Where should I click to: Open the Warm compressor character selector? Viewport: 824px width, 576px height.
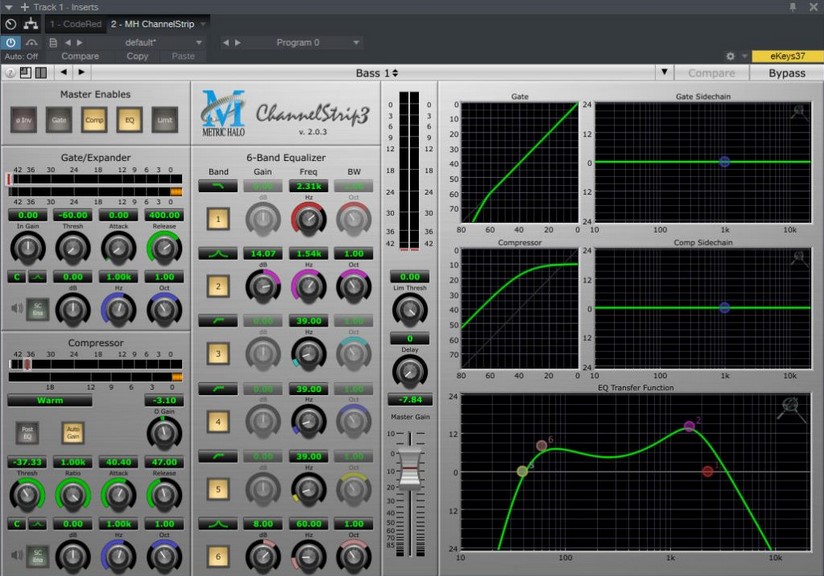point(50,400)
